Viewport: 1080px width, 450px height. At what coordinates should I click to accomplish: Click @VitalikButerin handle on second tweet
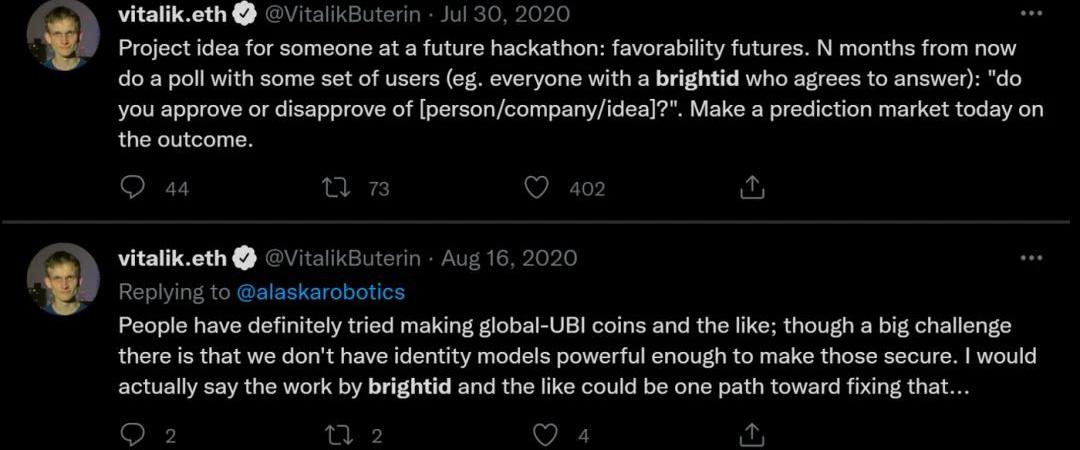(342, 258)
